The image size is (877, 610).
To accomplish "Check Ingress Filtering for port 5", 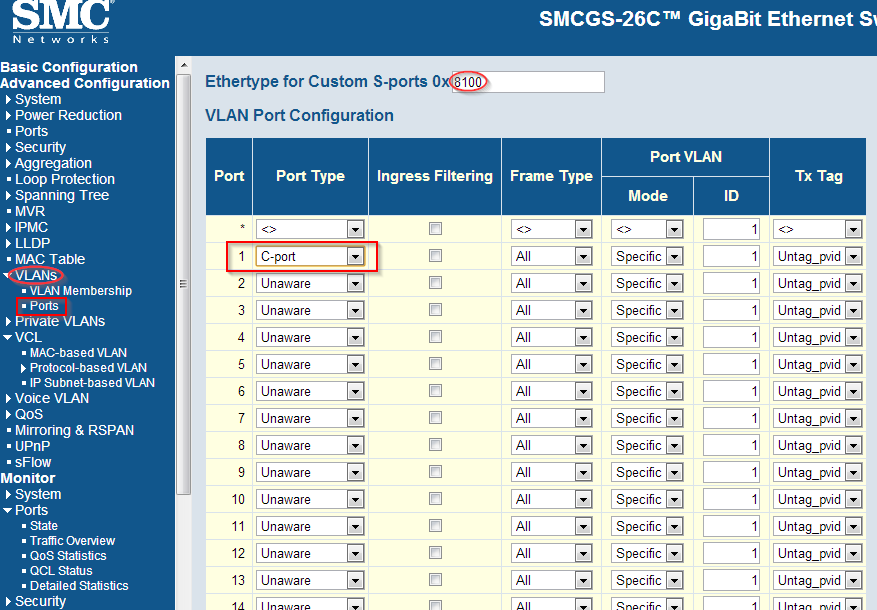I will [435, 364].
